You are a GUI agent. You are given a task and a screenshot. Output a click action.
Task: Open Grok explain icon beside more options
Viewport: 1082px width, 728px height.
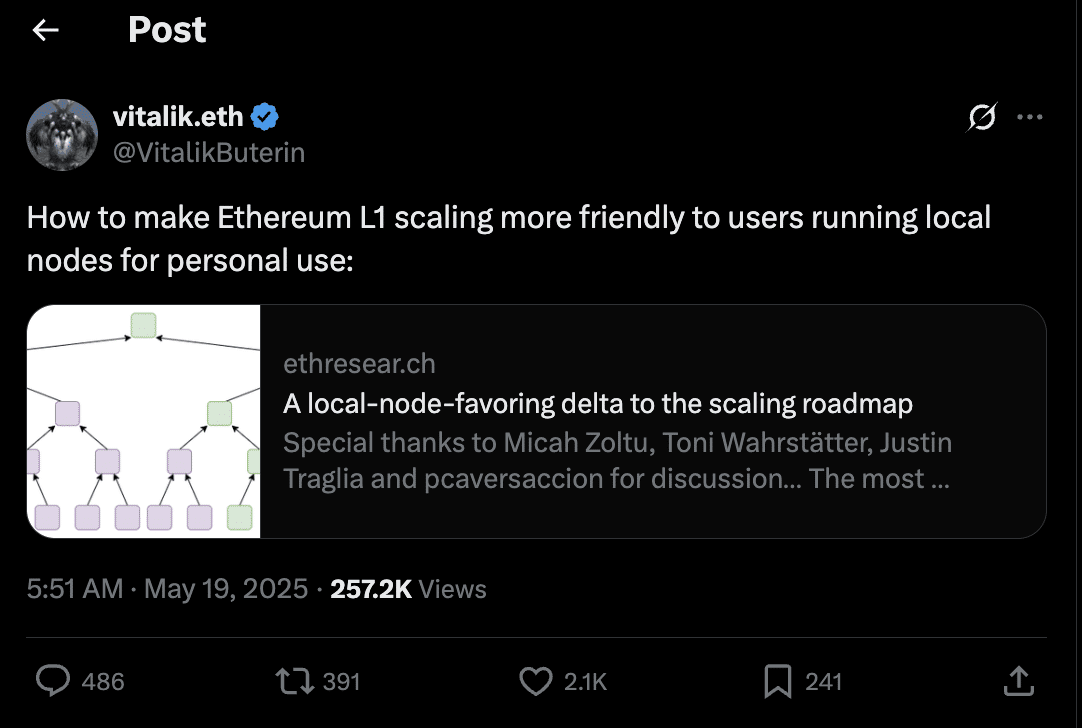pyautogui.click(x=982, y=117)
